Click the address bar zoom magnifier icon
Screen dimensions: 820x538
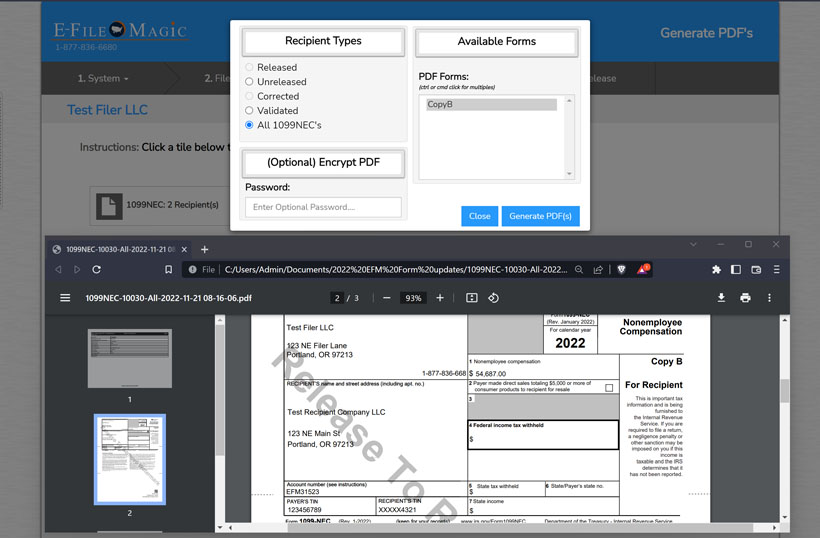579,269
